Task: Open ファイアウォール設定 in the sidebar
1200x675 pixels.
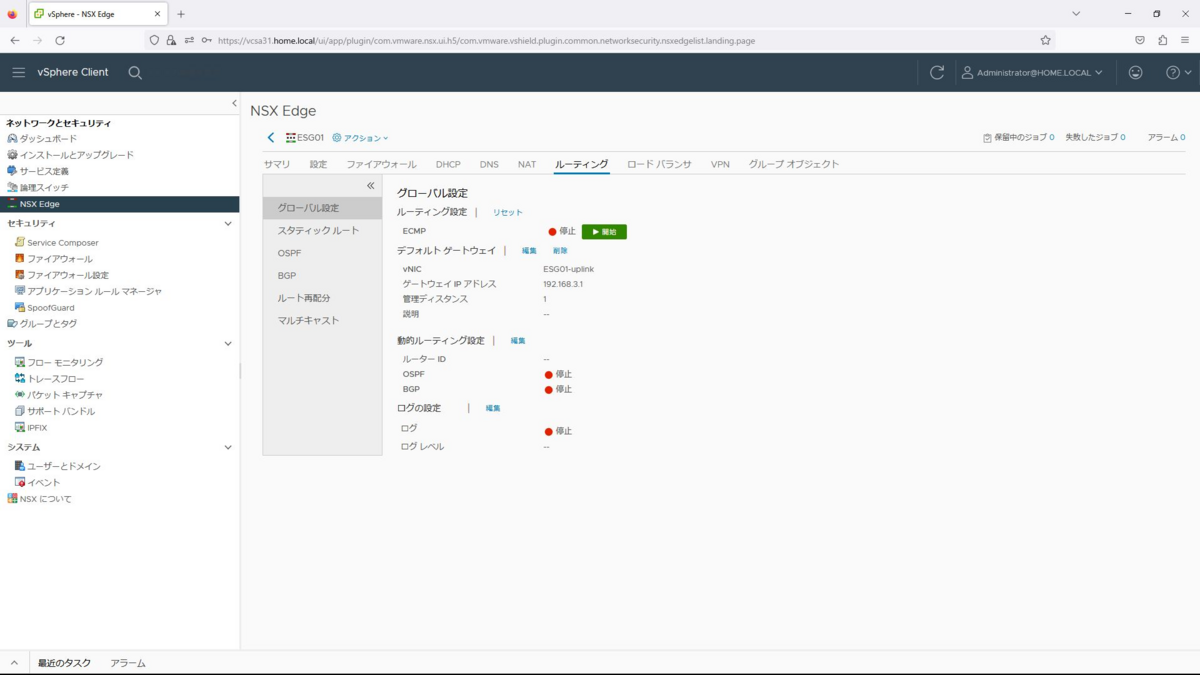Action: pos(67,275)
